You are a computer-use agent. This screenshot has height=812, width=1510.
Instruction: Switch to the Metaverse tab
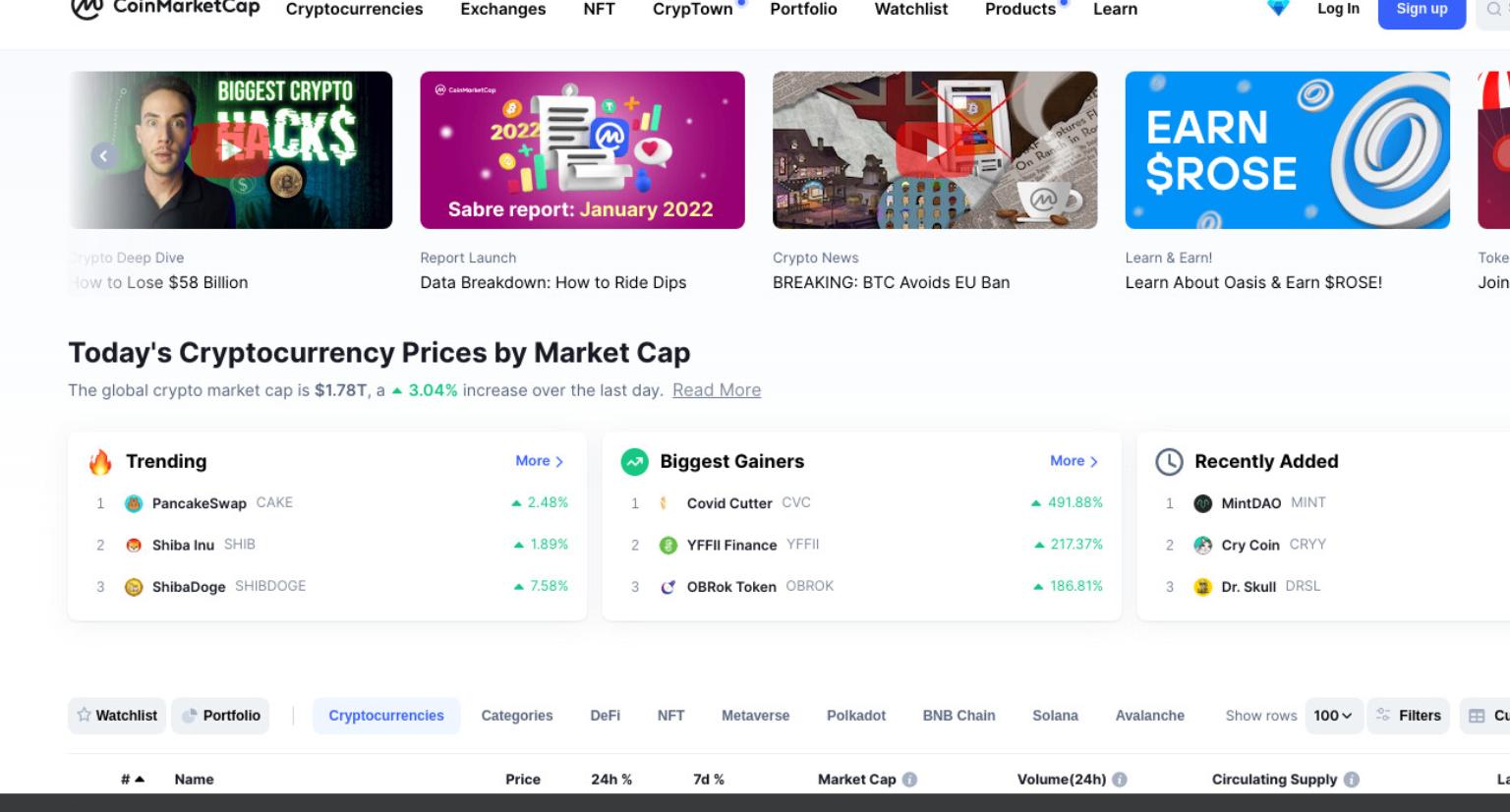pyautogui.click(x=755, y=716)
